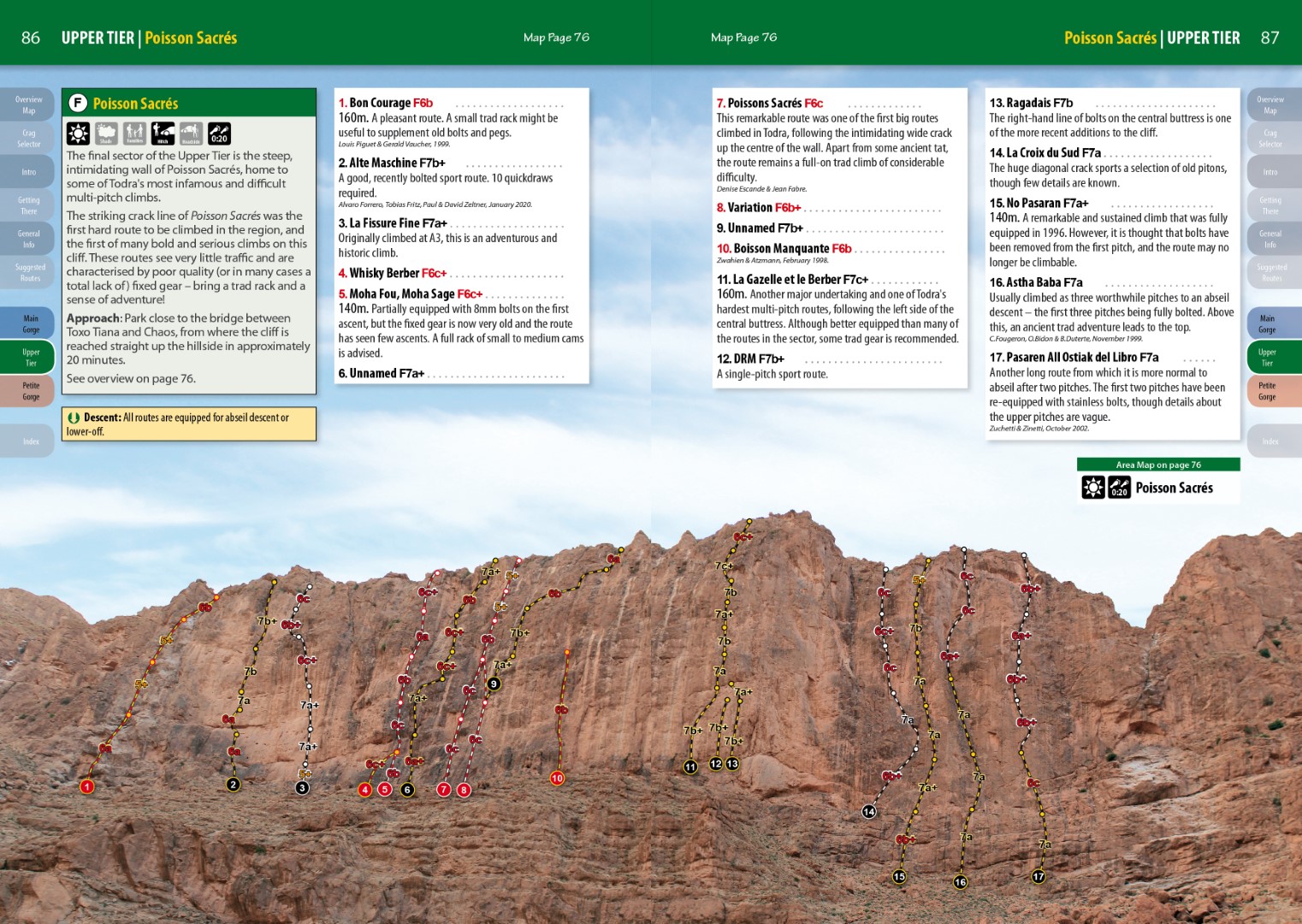Image resolution: width=1302 pixels, height=924 pixels.
Task: Select route marker 6 on the cliff photo
Action: coord(407,790)
